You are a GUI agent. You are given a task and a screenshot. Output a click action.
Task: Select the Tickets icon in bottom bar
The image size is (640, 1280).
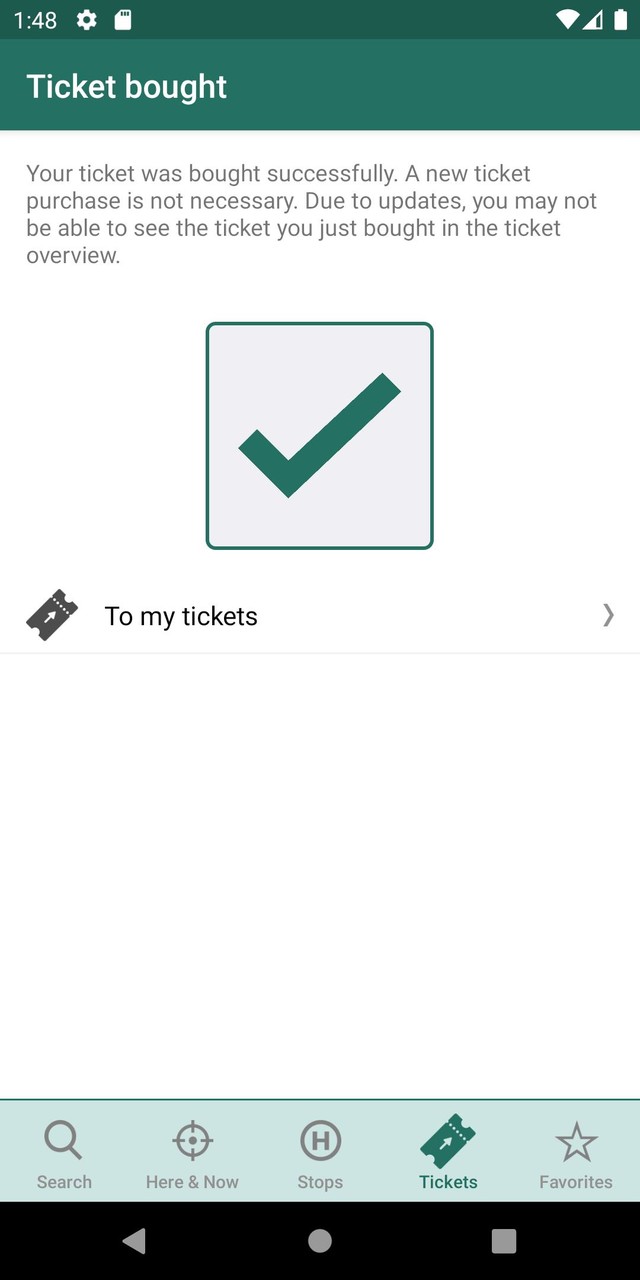447,1139
